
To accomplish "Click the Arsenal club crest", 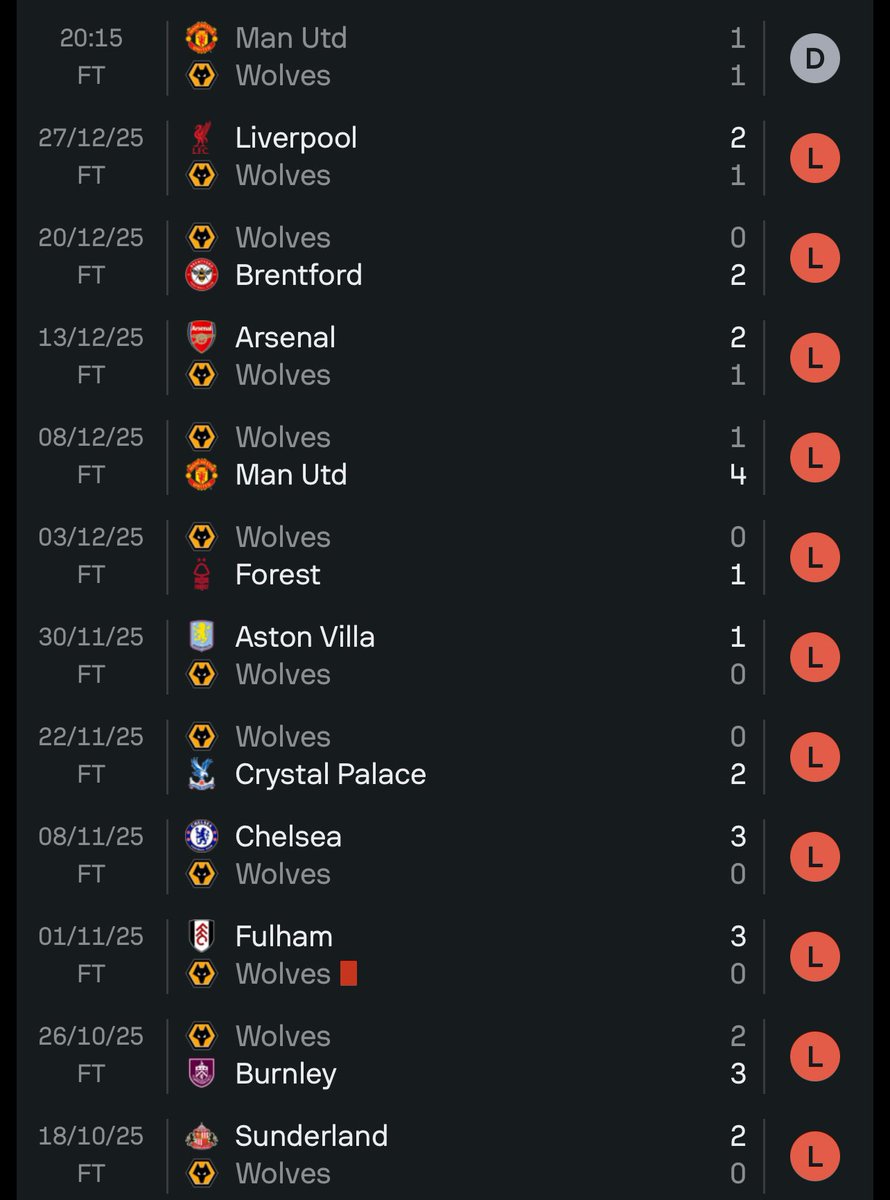I will 202,338.
